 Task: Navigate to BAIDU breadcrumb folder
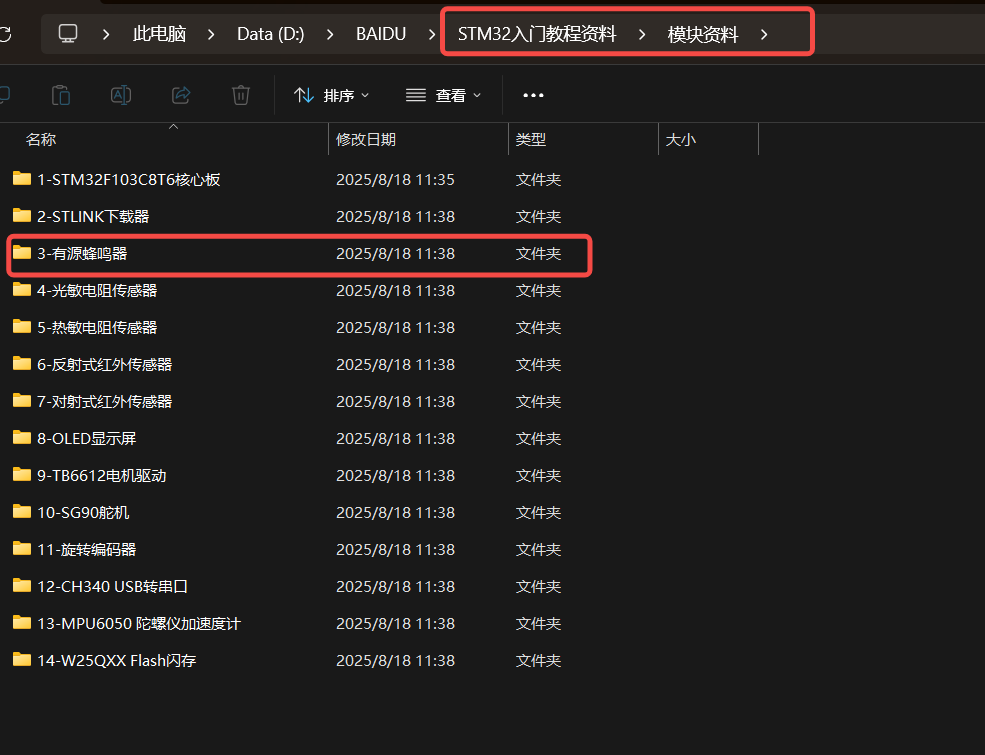point(381,34)
